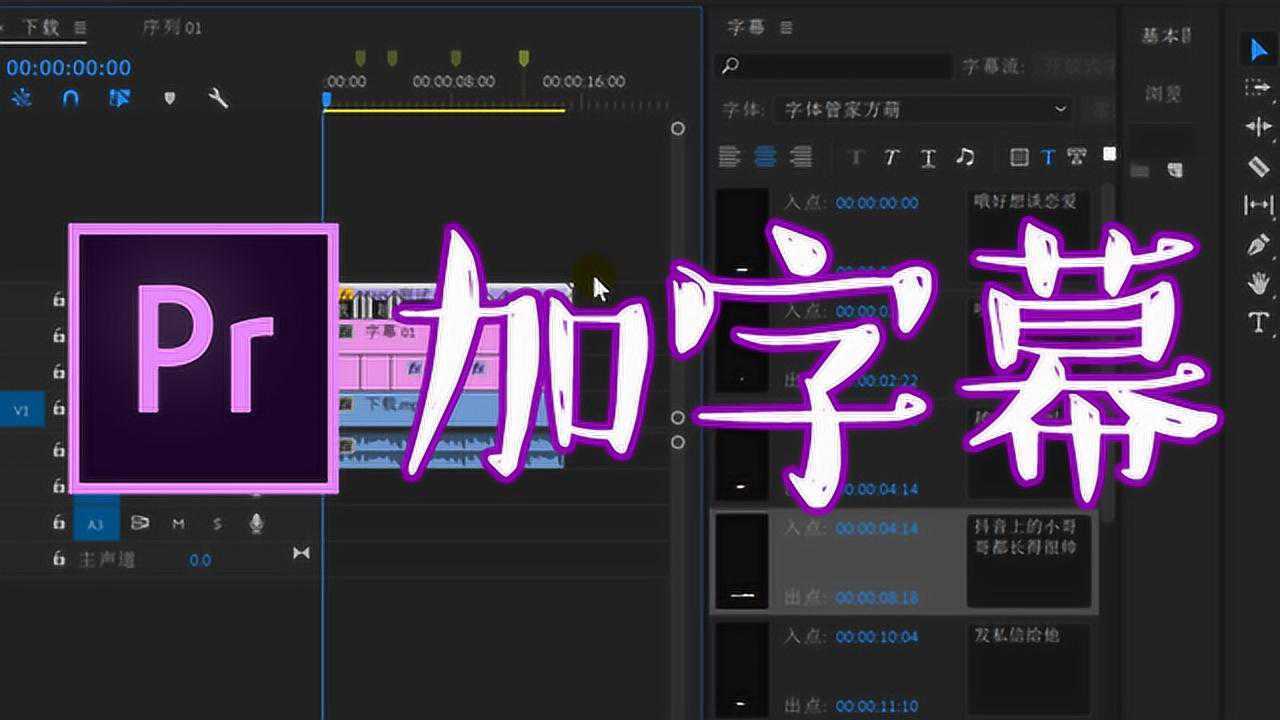Align caption text left
Screen dimensions: 1280x720
point(730,156)
